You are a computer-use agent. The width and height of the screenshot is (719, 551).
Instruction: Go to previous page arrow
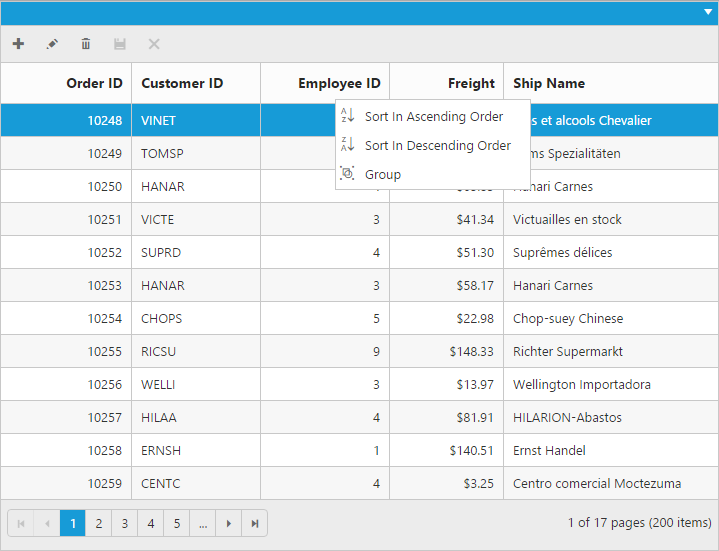(x=47, y=523)
